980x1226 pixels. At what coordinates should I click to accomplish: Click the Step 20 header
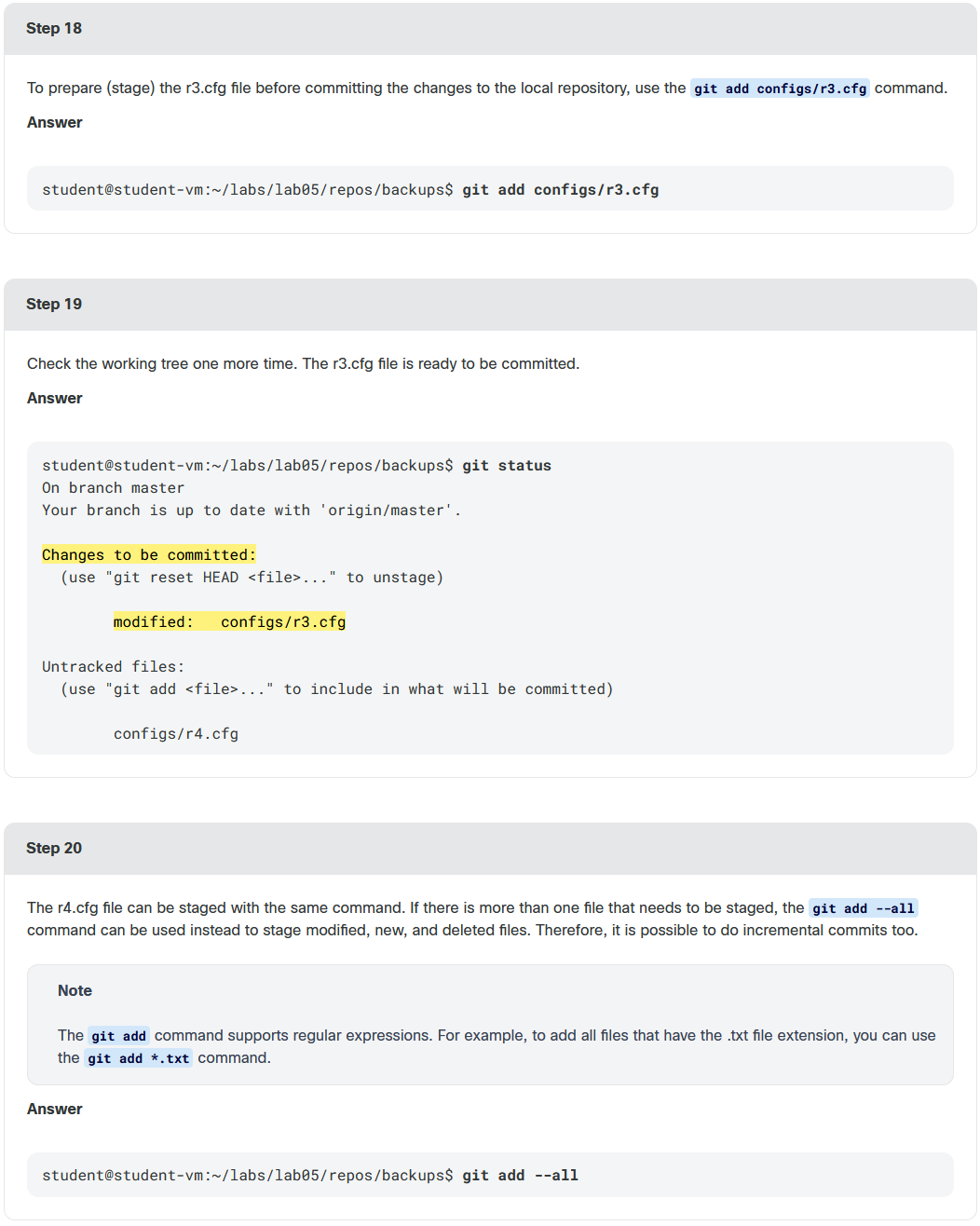490,848
